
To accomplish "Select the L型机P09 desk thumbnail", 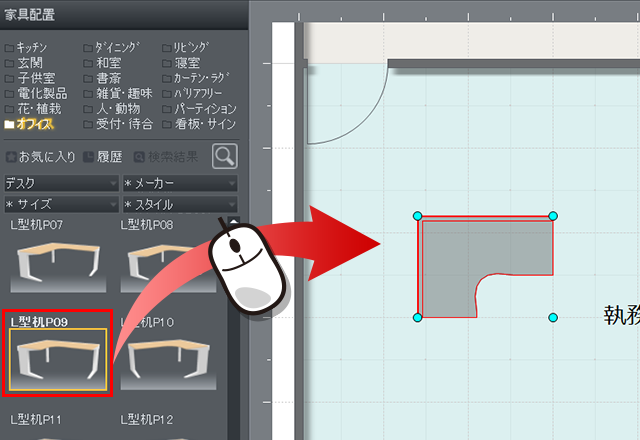I will pos(58,359).
